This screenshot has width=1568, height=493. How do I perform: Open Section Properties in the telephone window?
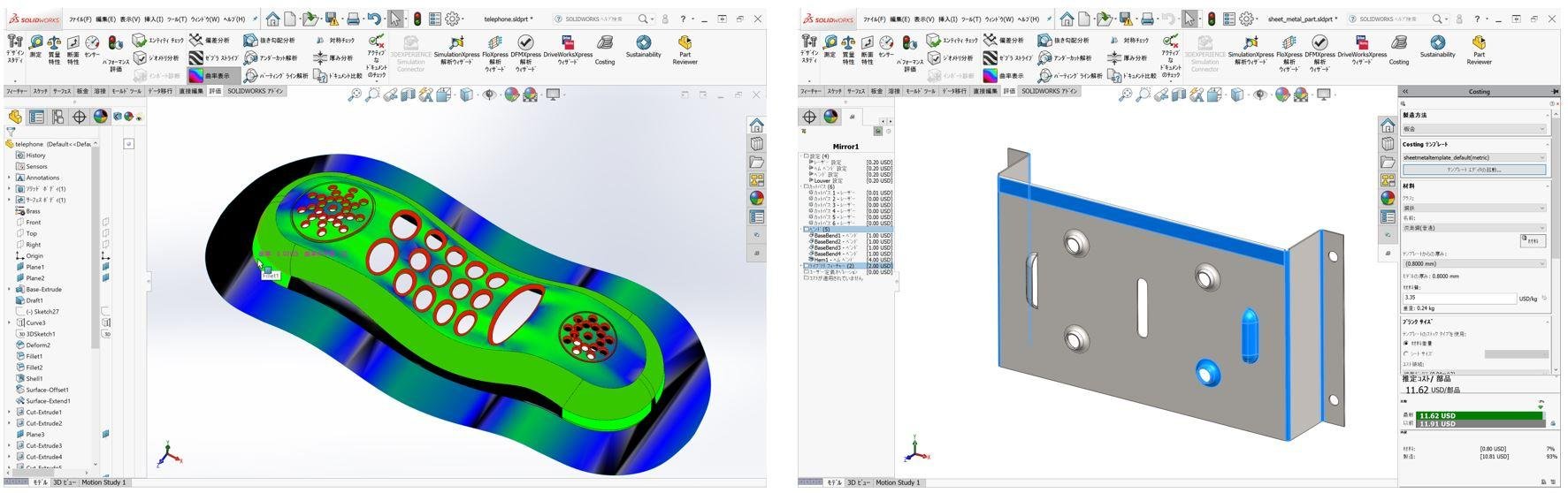[x=73, y=49]
